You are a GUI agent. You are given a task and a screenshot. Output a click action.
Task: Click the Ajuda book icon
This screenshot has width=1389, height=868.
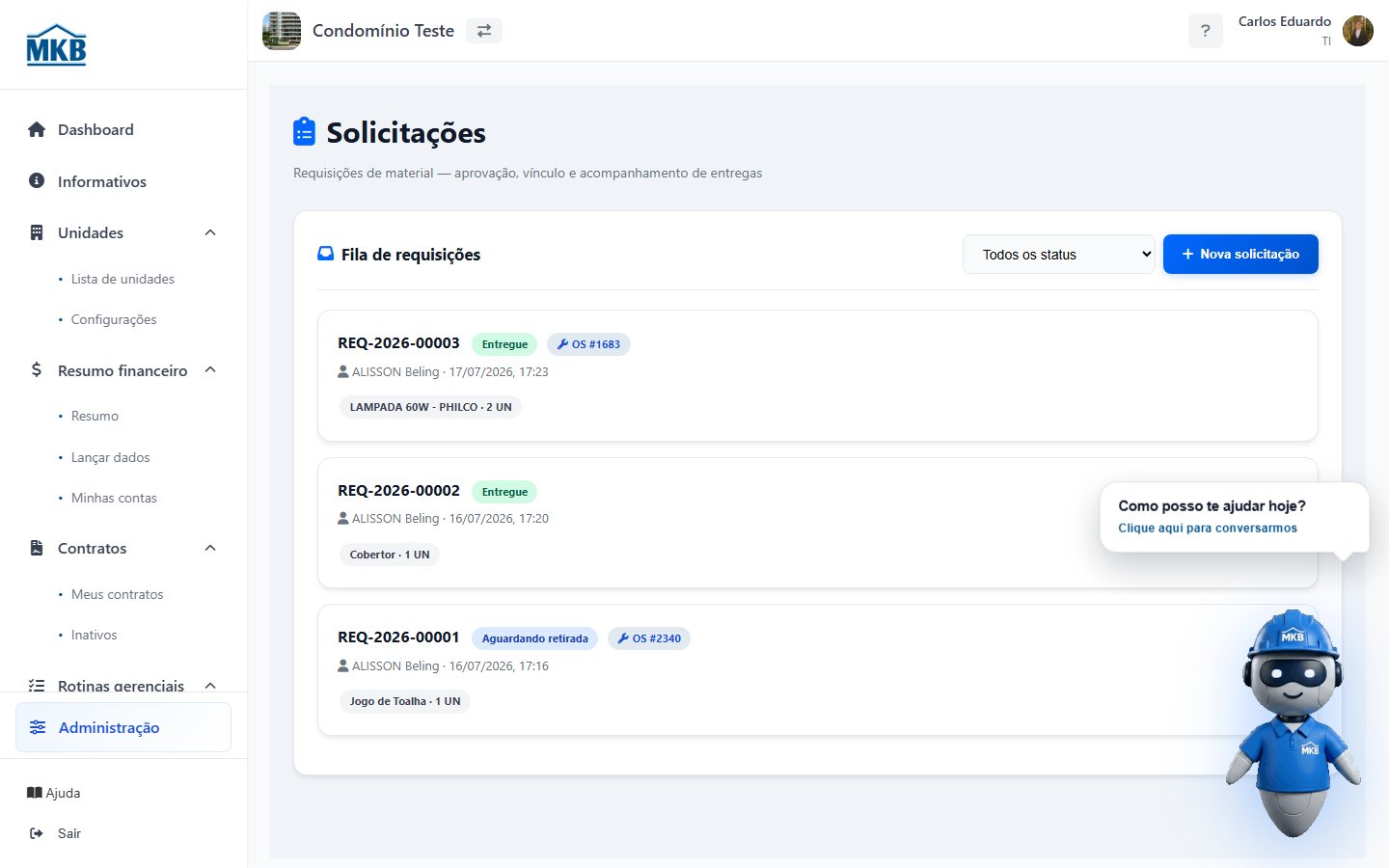(x=35, y=793)
